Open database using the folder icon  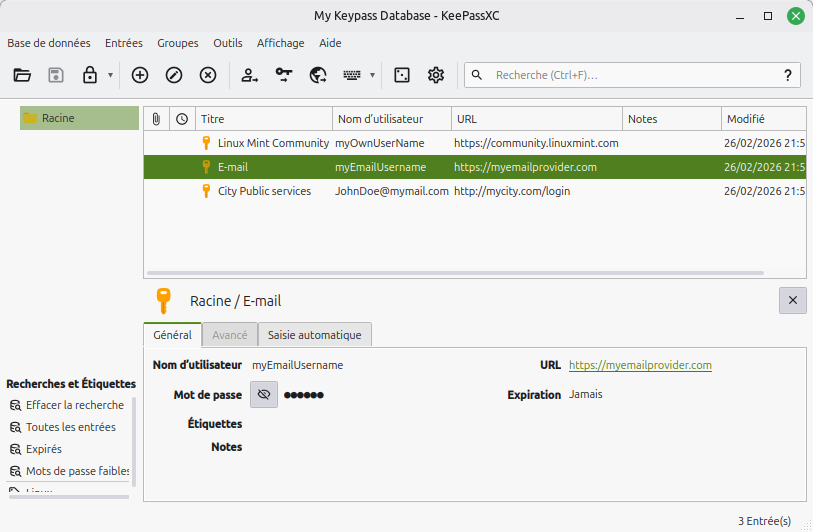(x=22, y=75)
